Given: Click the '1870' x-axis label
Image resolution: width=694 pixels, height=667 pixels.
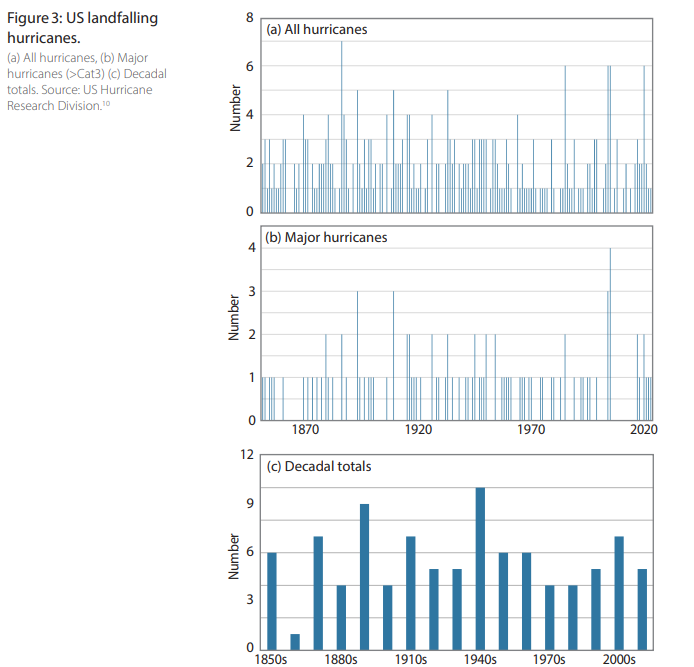Looking at the screenshot, I should (x=305, y=429).
